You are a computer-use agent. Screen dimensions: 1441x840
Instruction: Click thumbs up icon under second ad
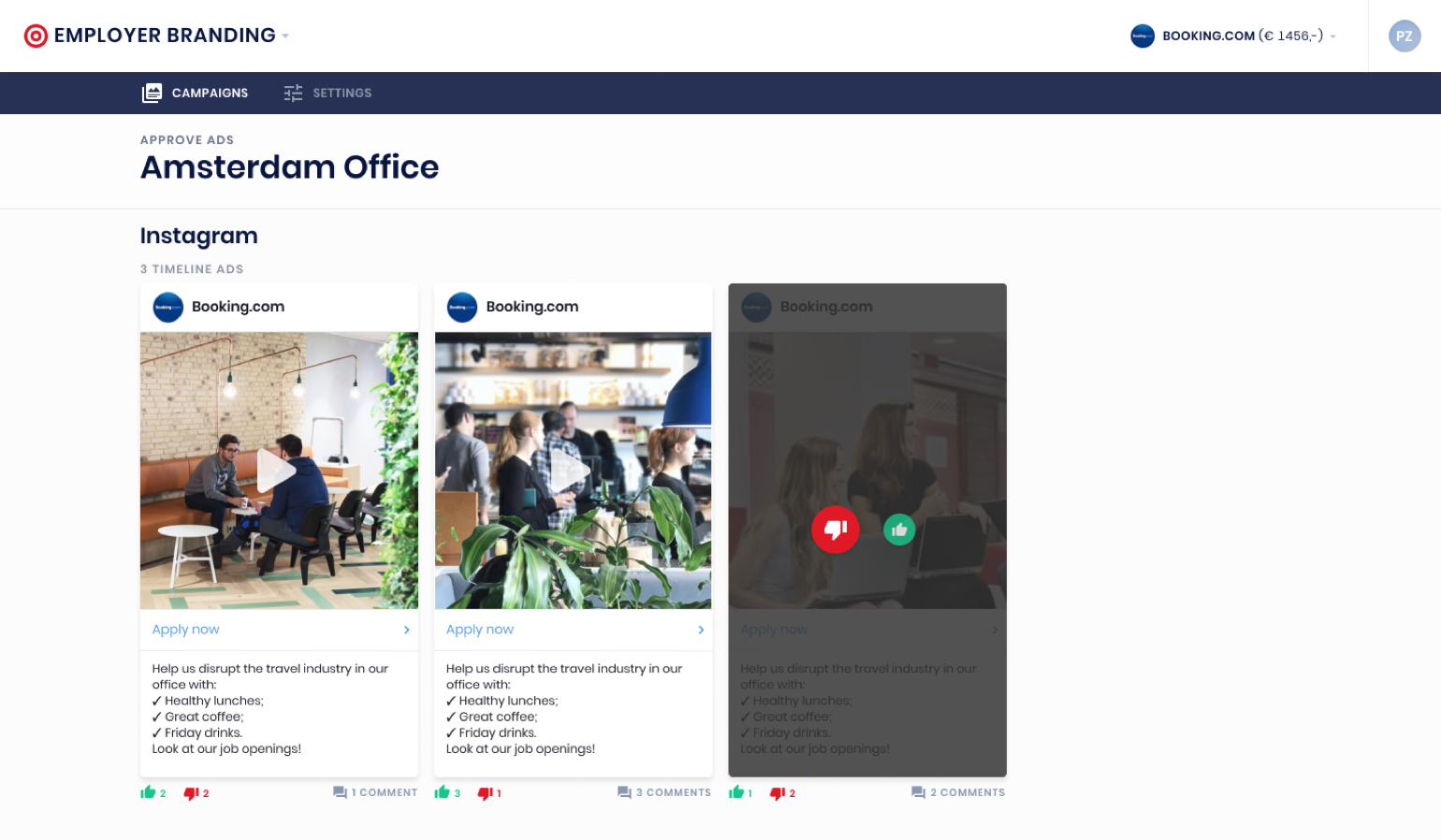(443, 792)
